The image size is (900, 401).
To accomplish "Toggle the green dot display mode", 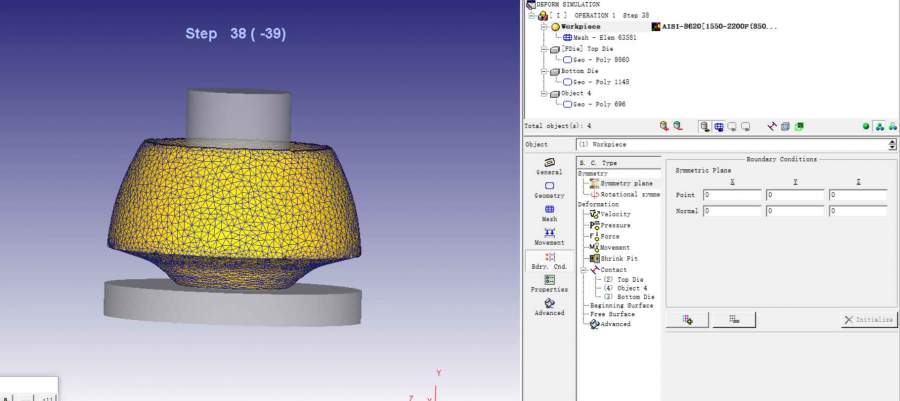I will coord(866,126).
